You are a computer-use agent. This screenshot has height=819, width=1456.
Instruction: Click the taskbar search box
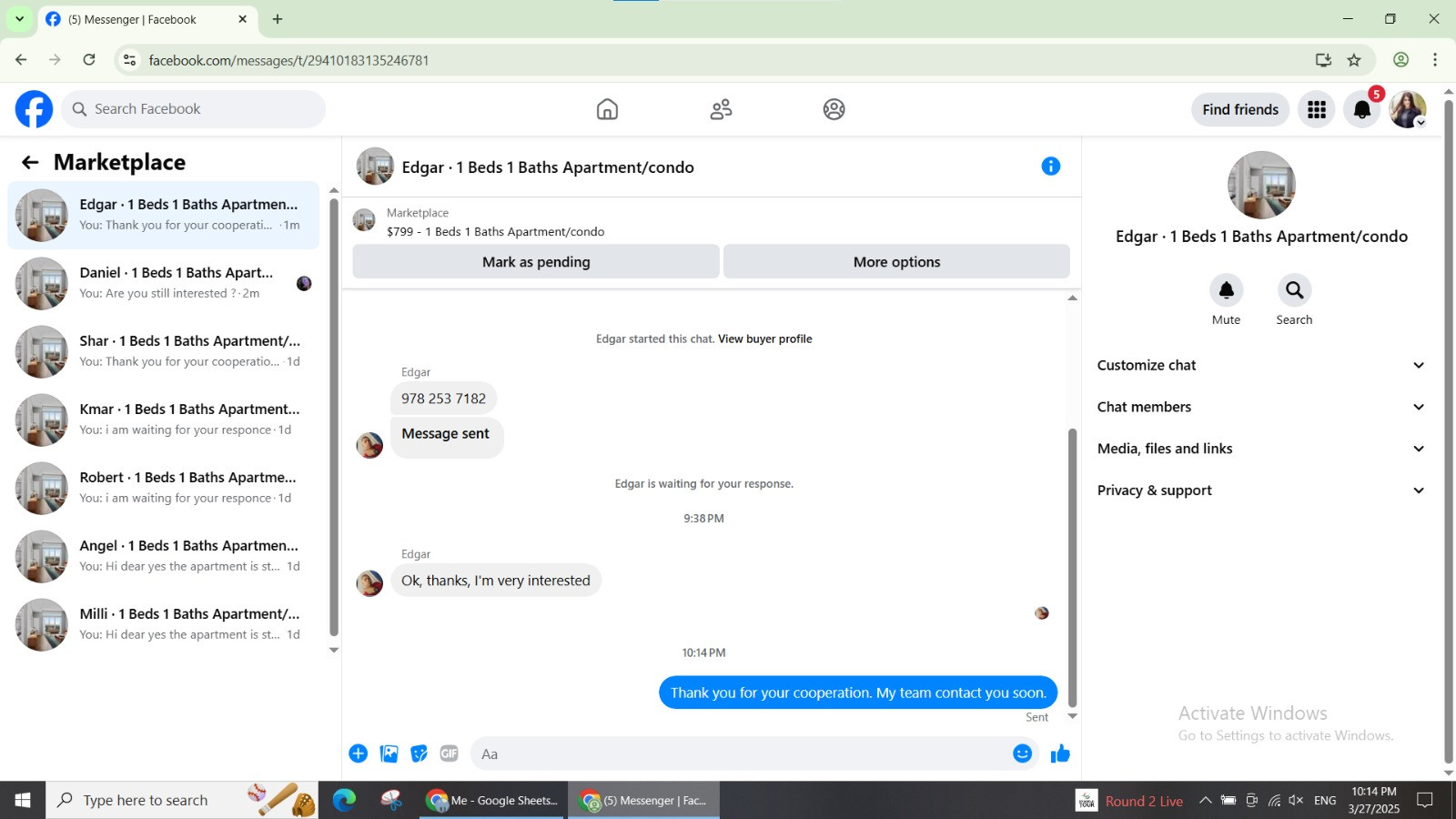(182, 800)
